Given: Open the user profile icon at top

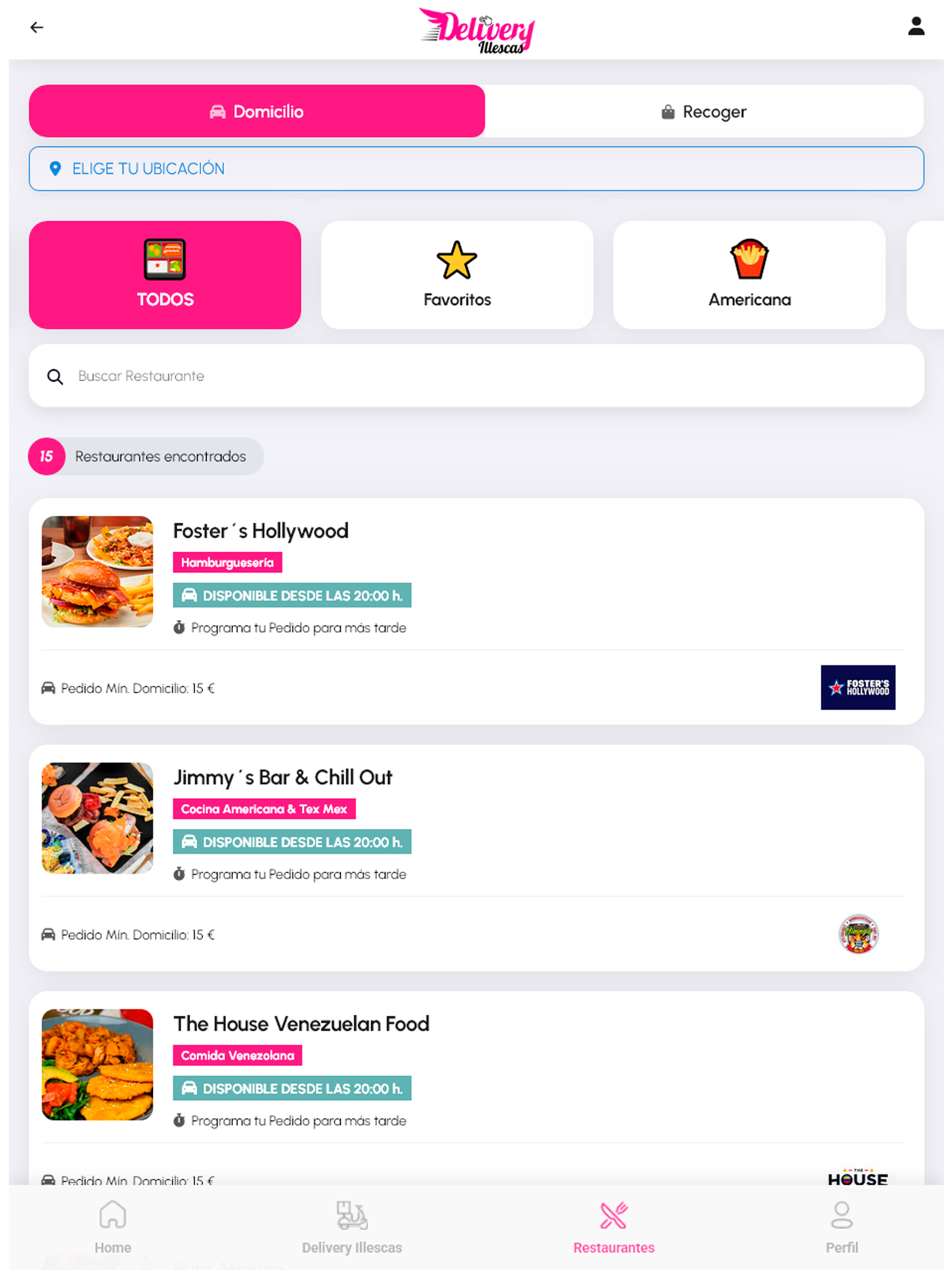Looking at the screenshot, I should click(916, 26).
